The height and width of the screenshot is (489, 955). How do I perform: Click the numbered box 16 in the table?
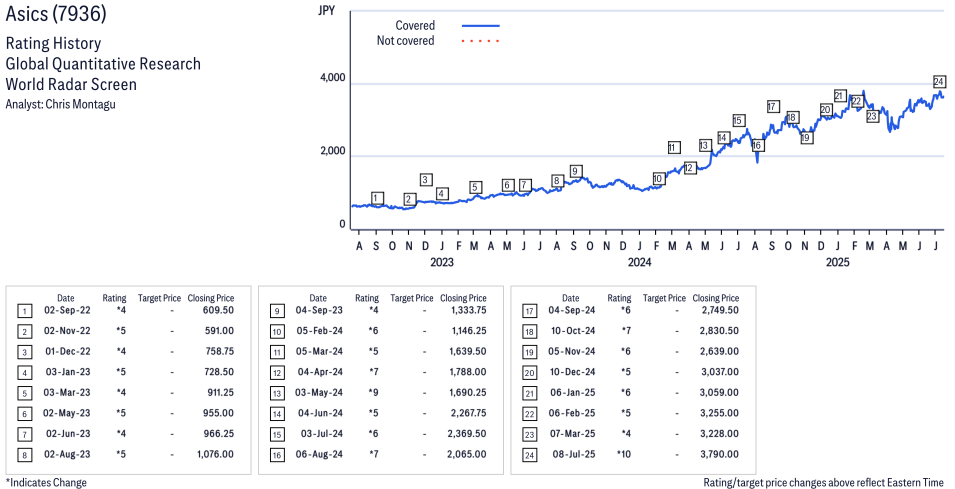[x=277, y=455]
